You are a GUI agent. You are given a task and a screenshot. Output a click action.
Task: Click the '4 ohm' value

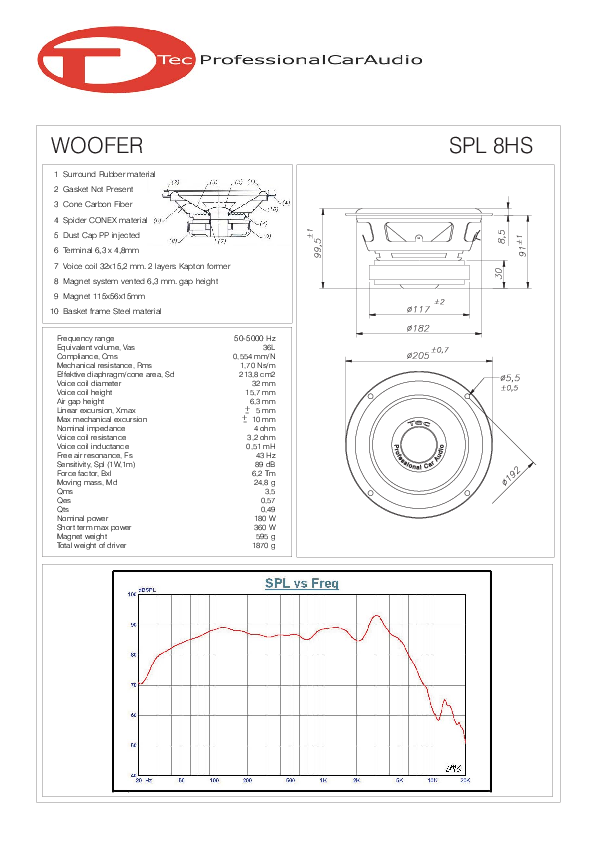265,429
